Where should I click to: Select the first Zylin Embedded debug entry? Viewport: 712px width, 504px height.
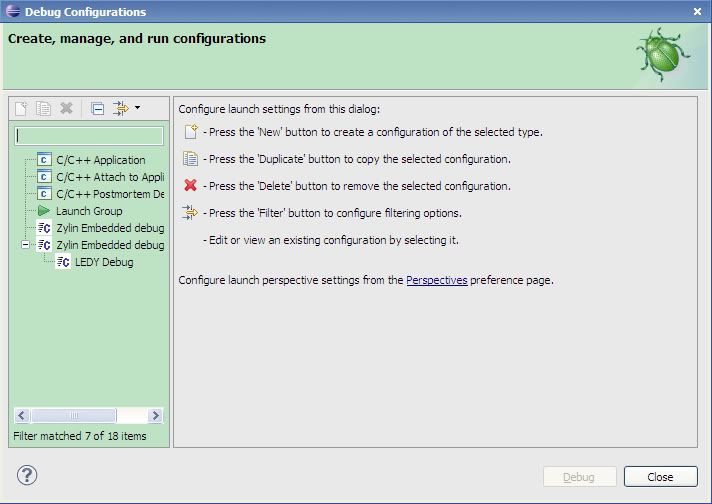pos(110,228)
